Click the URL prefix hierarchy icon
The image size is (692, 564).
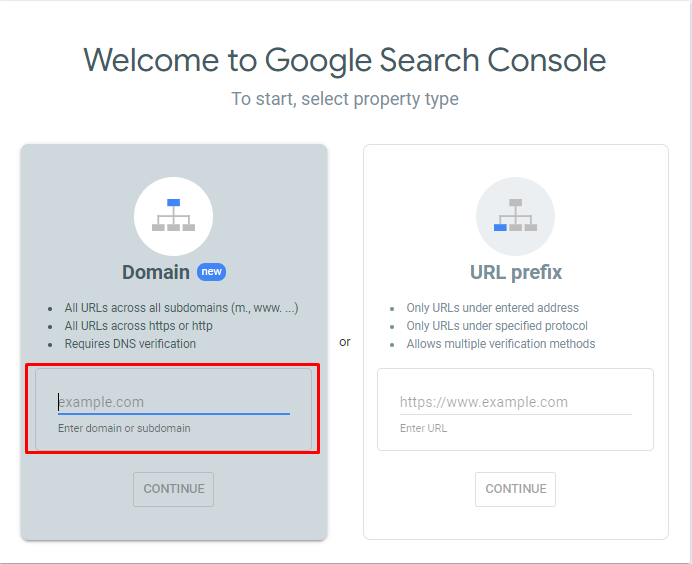coord(515,216)
